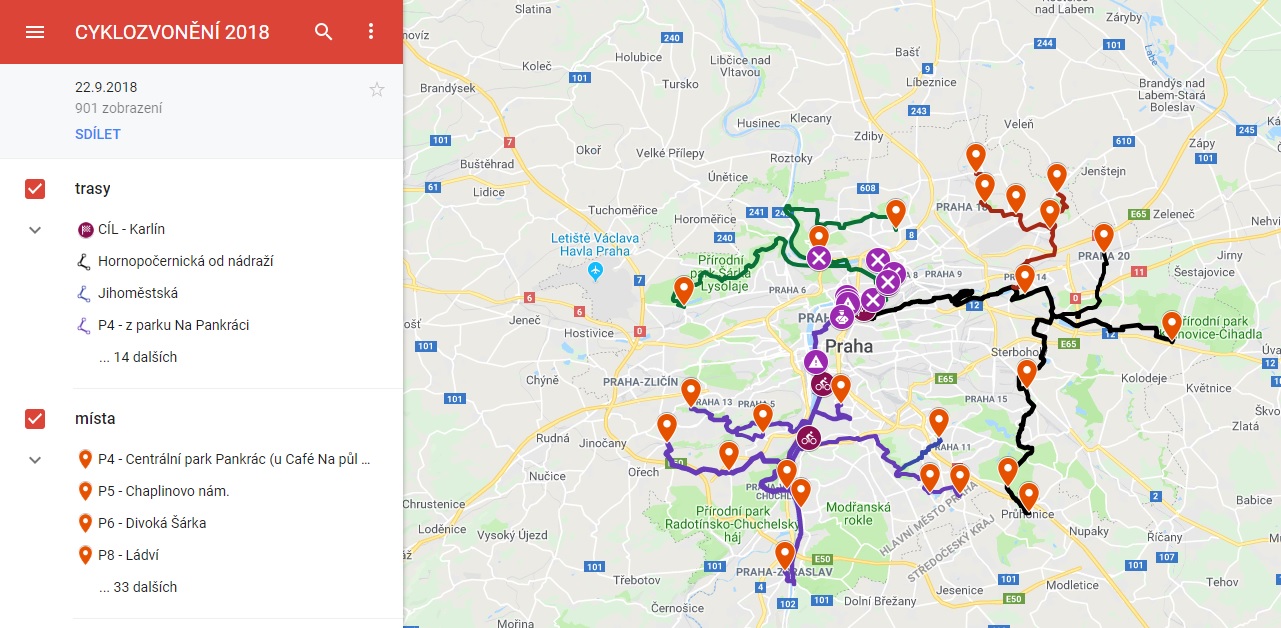Screen dimensions: 1281x628
Task: Open the three-dot more options menu
Action: coord(371,32)
